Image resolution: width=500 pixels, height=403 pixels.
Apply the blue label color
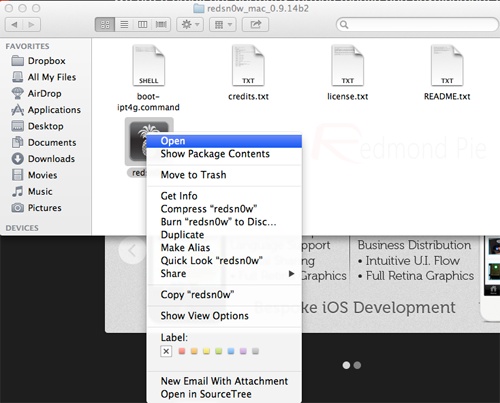click(x=231, y=351)
